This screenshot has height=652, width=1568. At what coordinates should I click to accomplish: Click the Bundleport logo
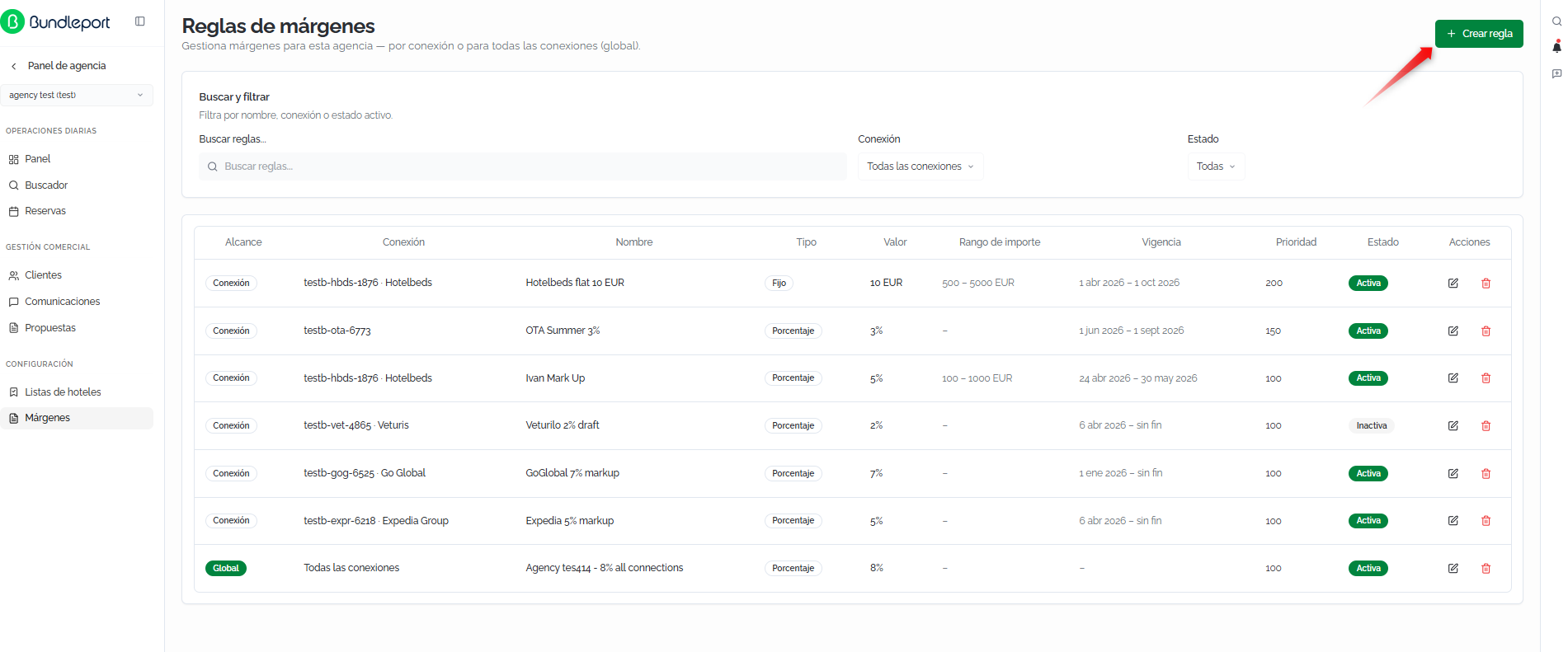click(56, 22)
